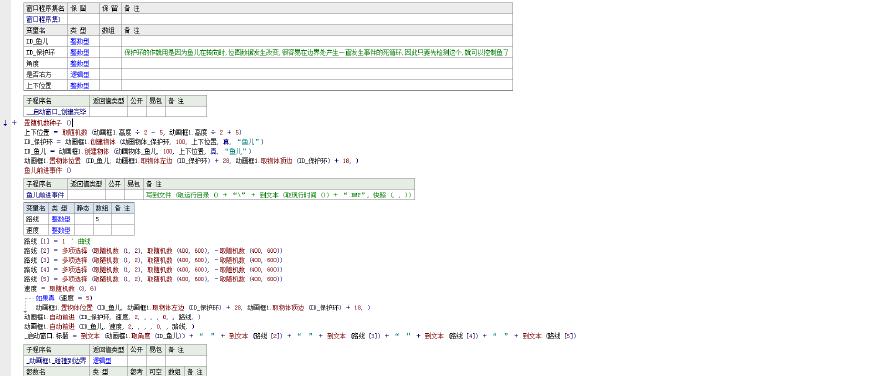This screenshot has width=878, height=376.
Task: Toggle the 公开 cell for __启动窗口_创建完毕
Action: [137, 112]
